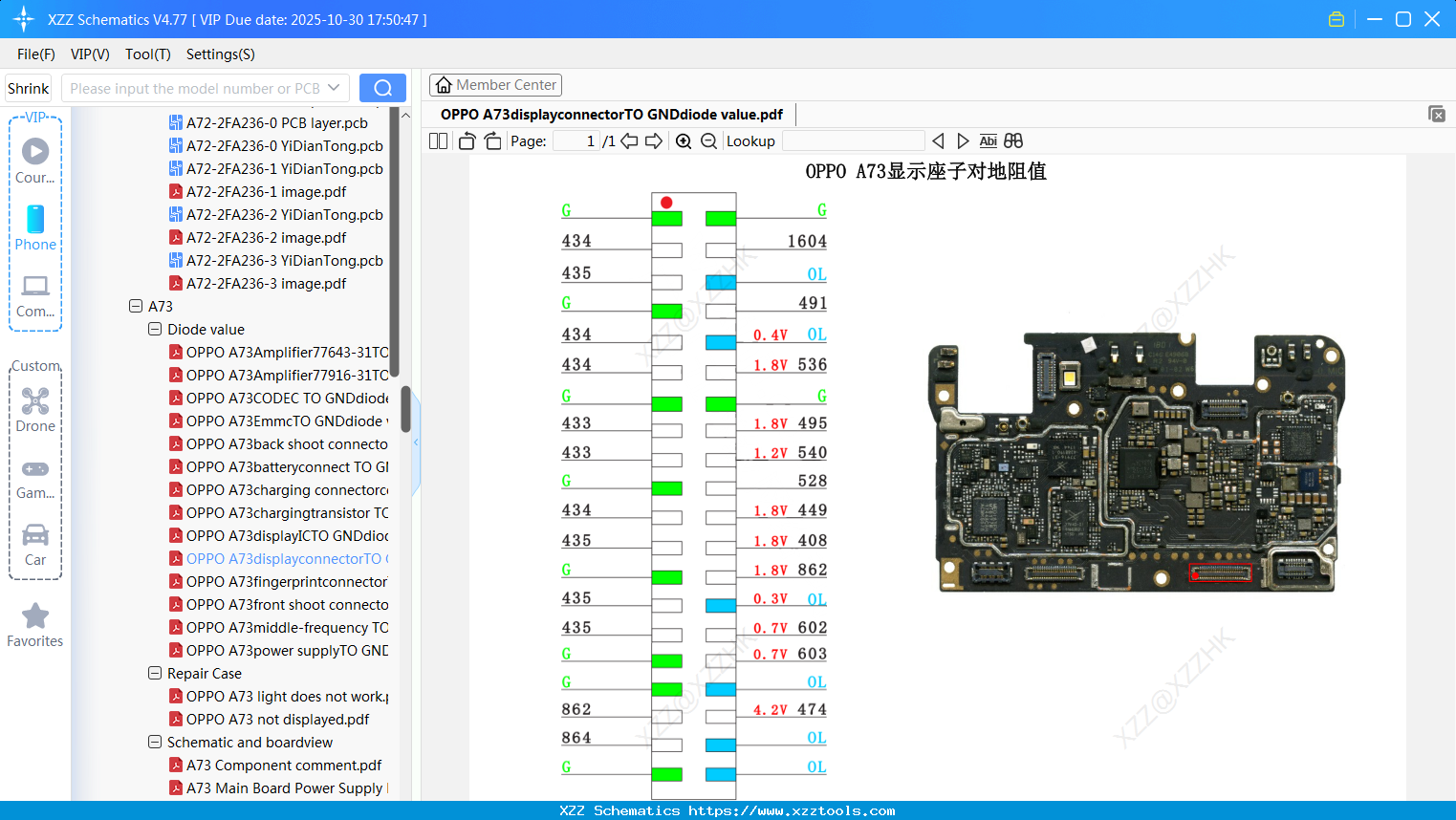1456x820 pixels.
Task: Zoom out of the PDF
Action: [708, 141]
